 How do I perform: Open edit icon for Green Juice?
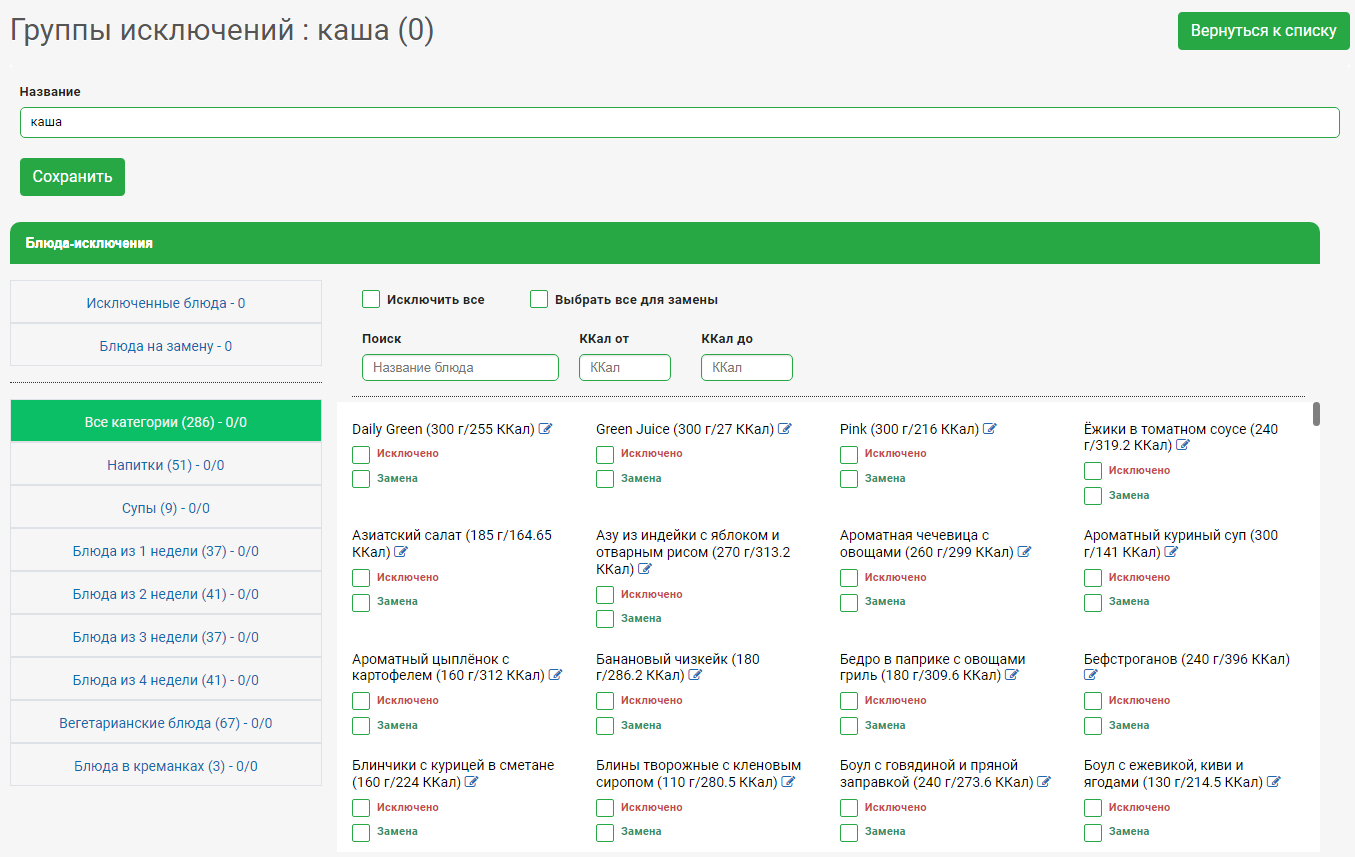click(x=785, y=429)
